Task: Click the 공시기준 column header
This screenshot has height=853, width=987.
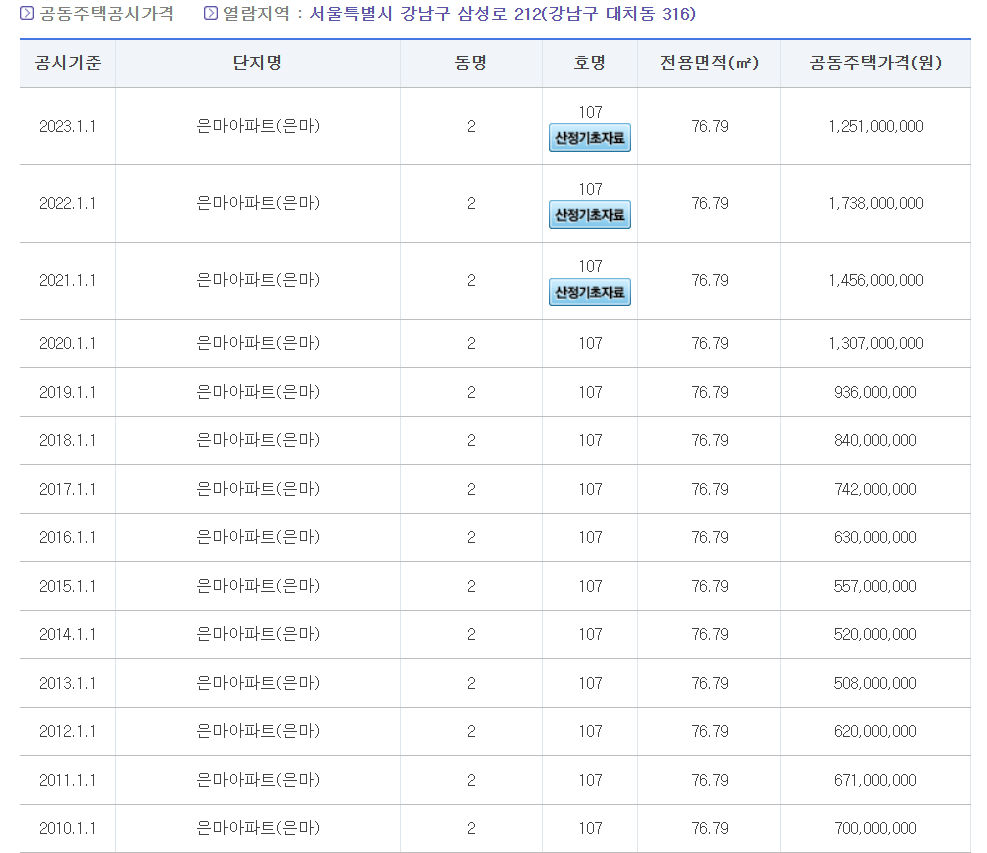Action: (x=66, y=63)
